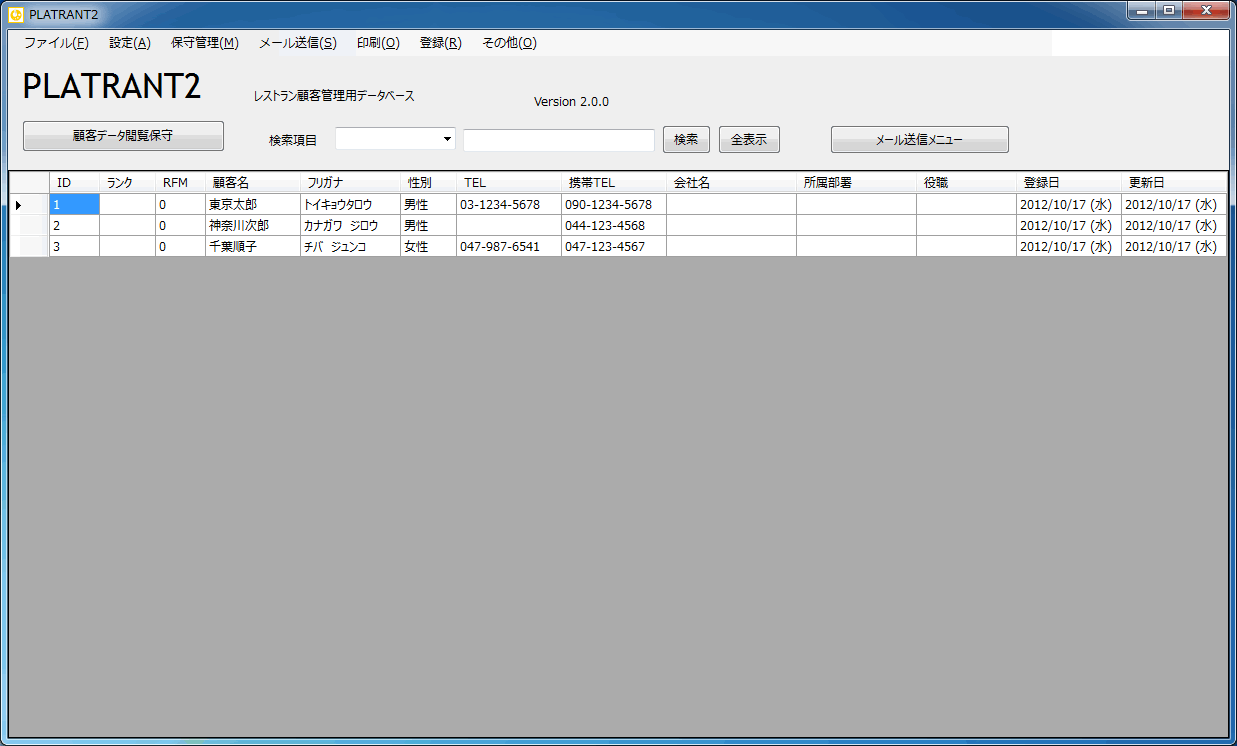1237x746 pixels.
Task: Click the 所属部署 column header
Action: (x=856, y=183)
